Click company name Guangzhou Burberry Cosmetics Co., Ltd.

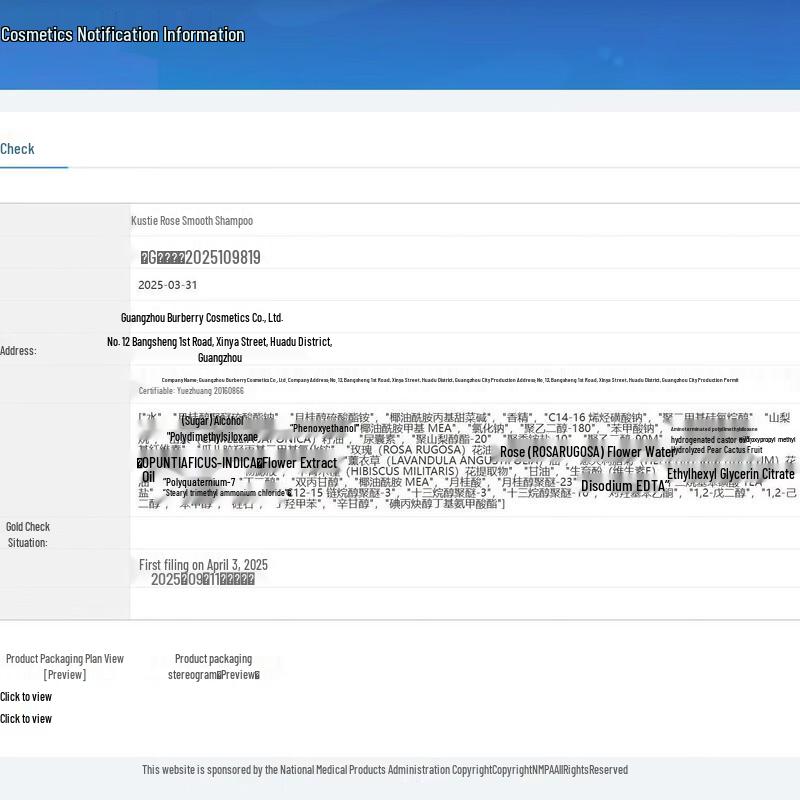[202, 318]
